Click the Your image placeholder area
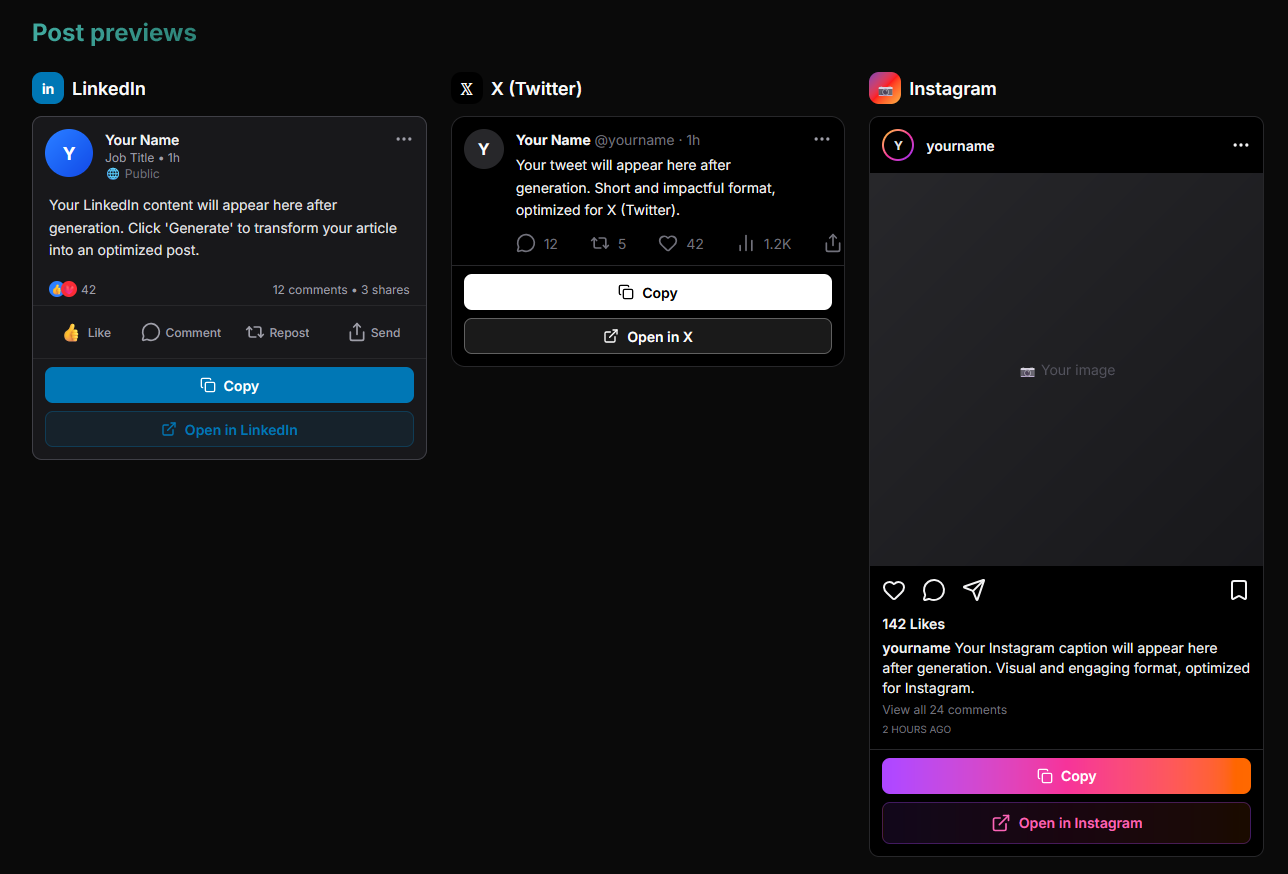 (1067, 370)
